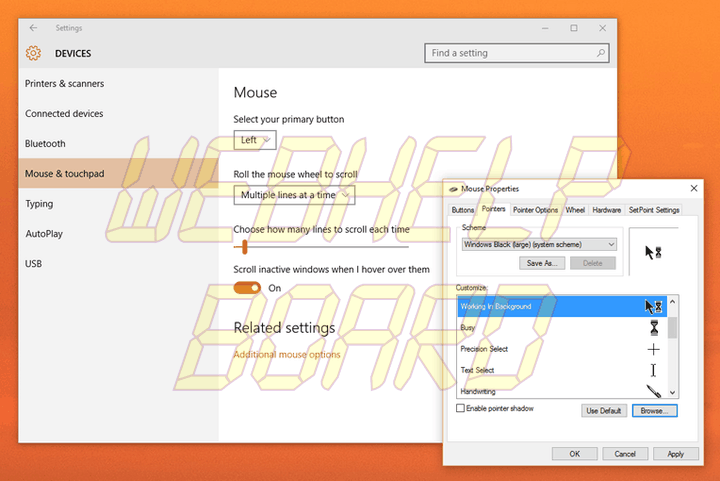Select the Handwriting pen cursor entry
Viewport: 720px width, 481px height.
(563, 391)
